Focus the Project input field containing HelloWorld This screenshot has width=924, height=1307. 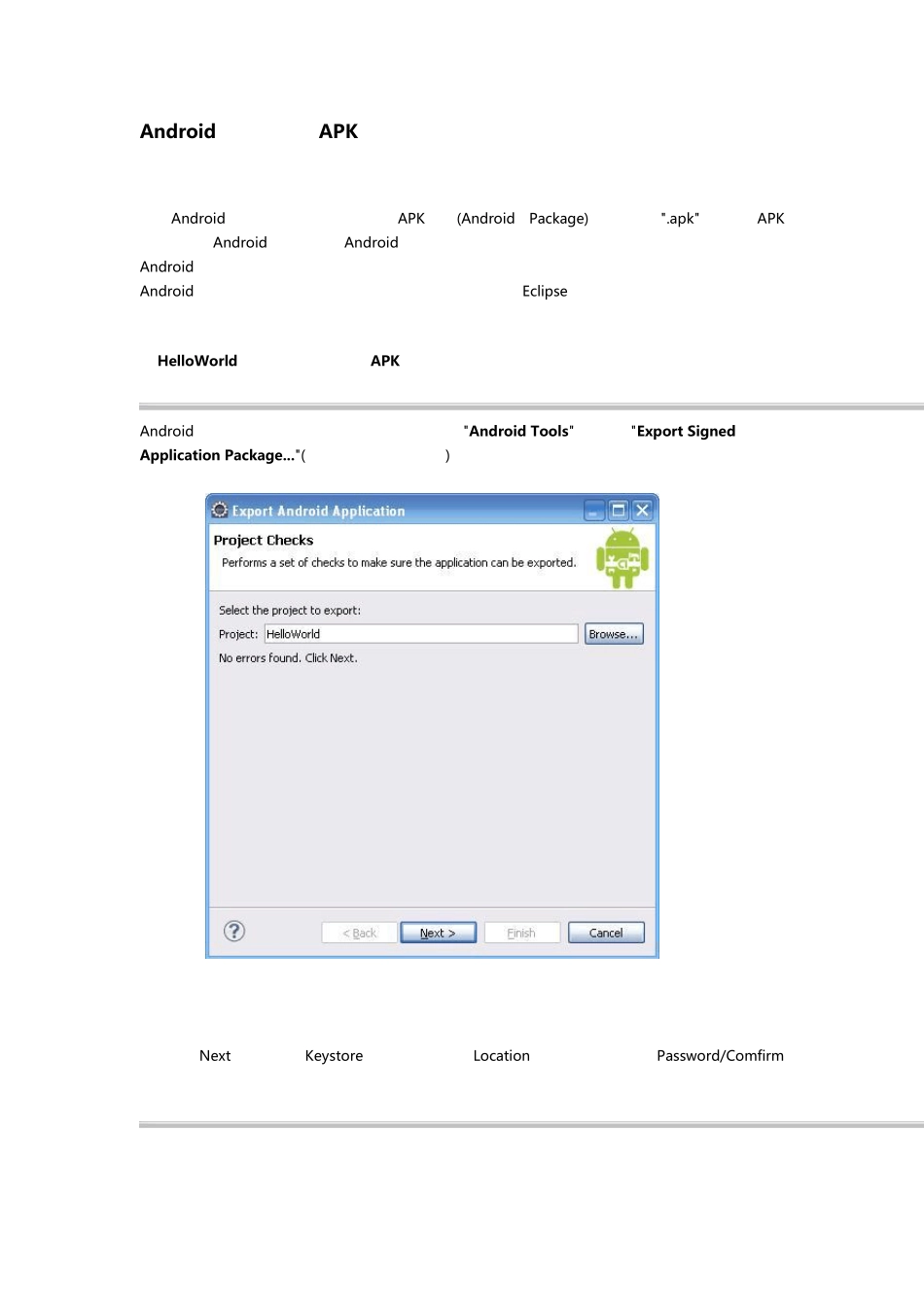[421, 634]
